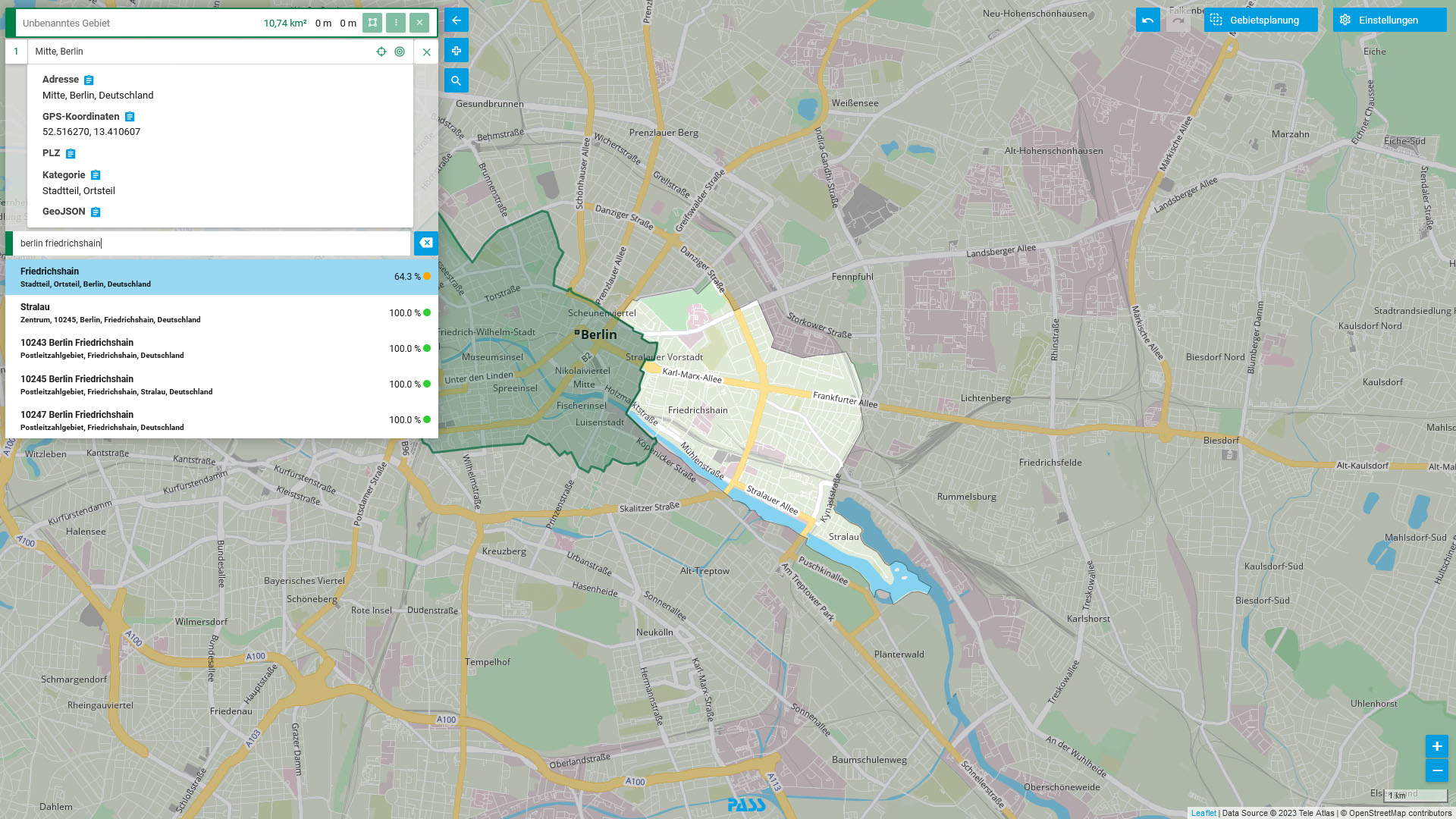Click the Mitte, Berlin, Deutschland address text
Image resolution: width=1456 pixels, height=819 pixels.
[98, 96]
